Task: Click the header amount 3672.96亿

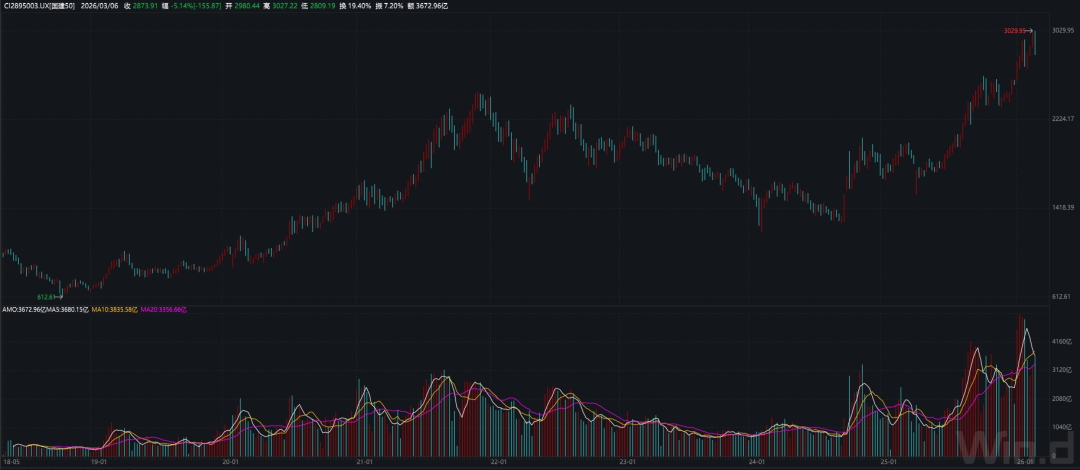Action: tap(433, 5)
